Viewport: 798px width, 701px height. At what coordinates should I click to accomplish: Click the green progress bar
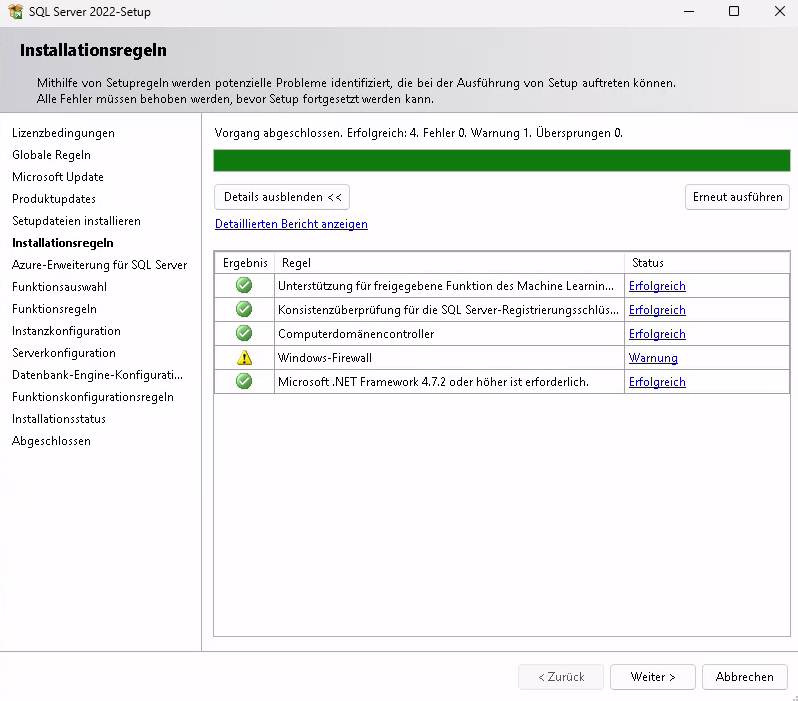pos(501,161)
